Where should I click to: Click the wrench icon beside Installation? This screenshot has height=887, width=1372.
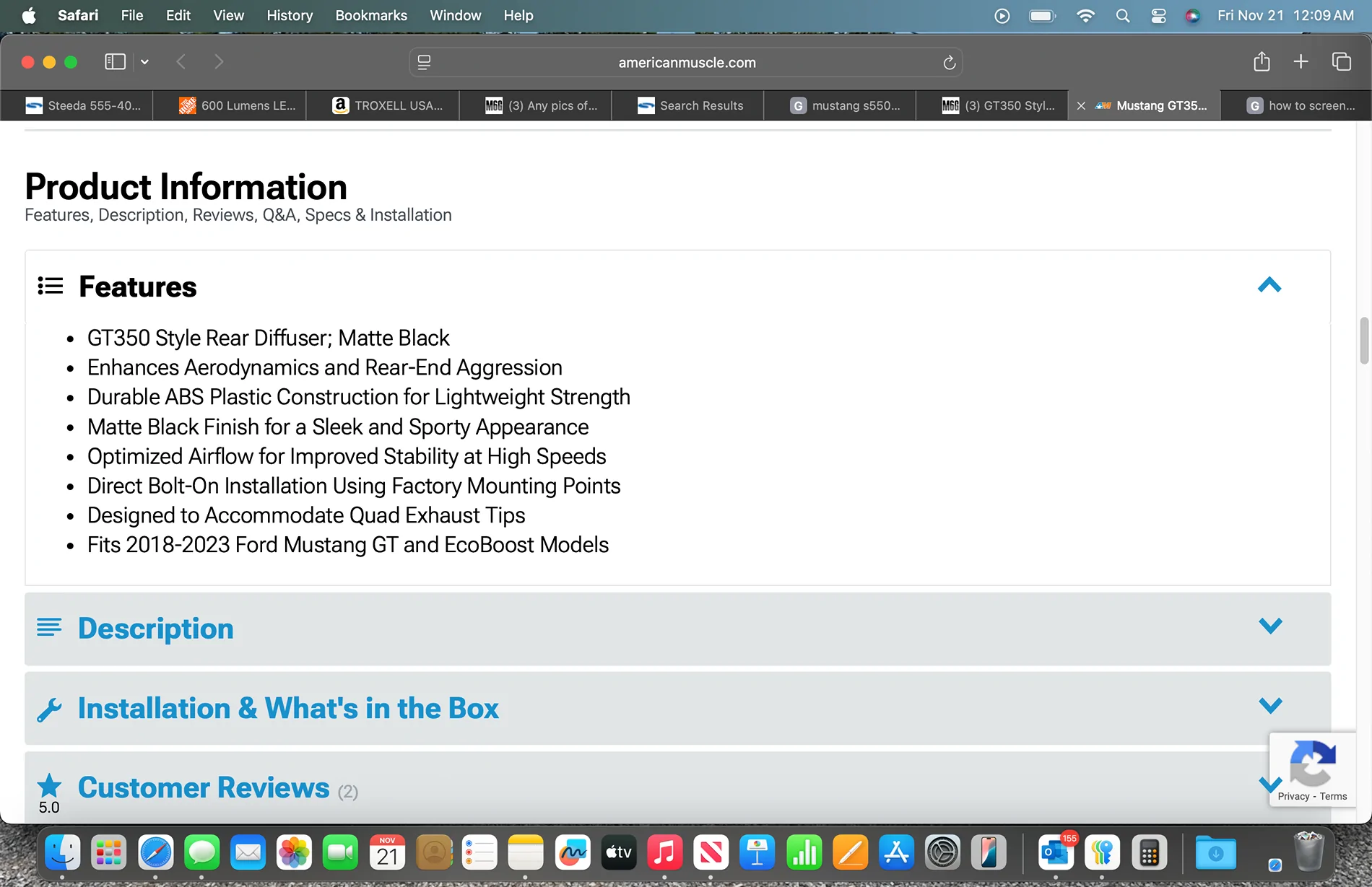tap(49, 709)
